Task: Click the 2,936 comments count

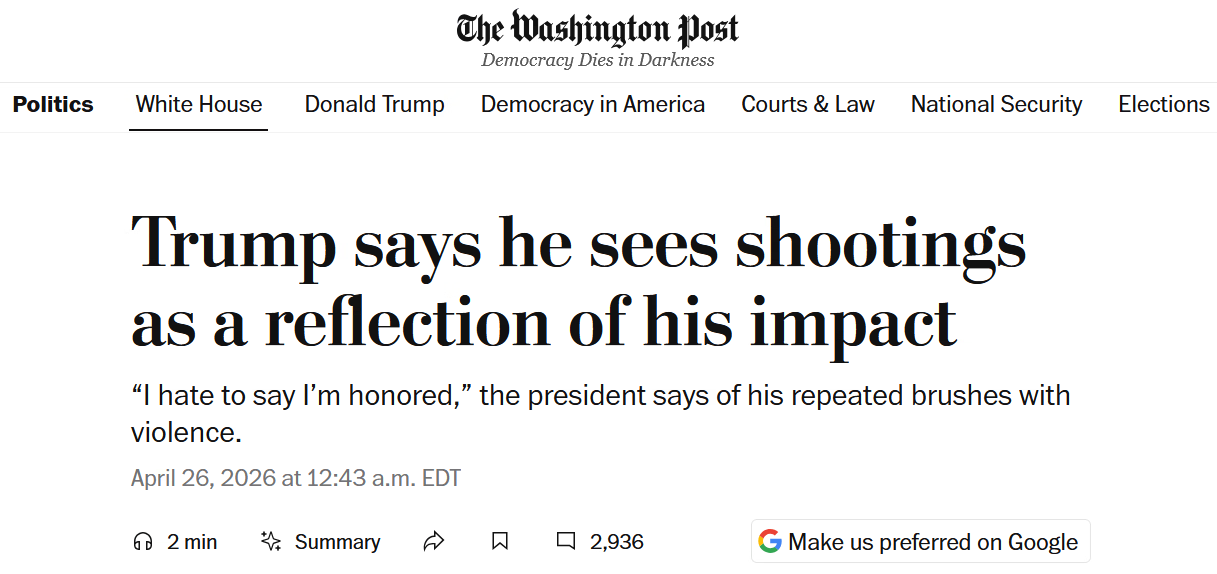Action: pyautogui.click(x=617, y=542)
